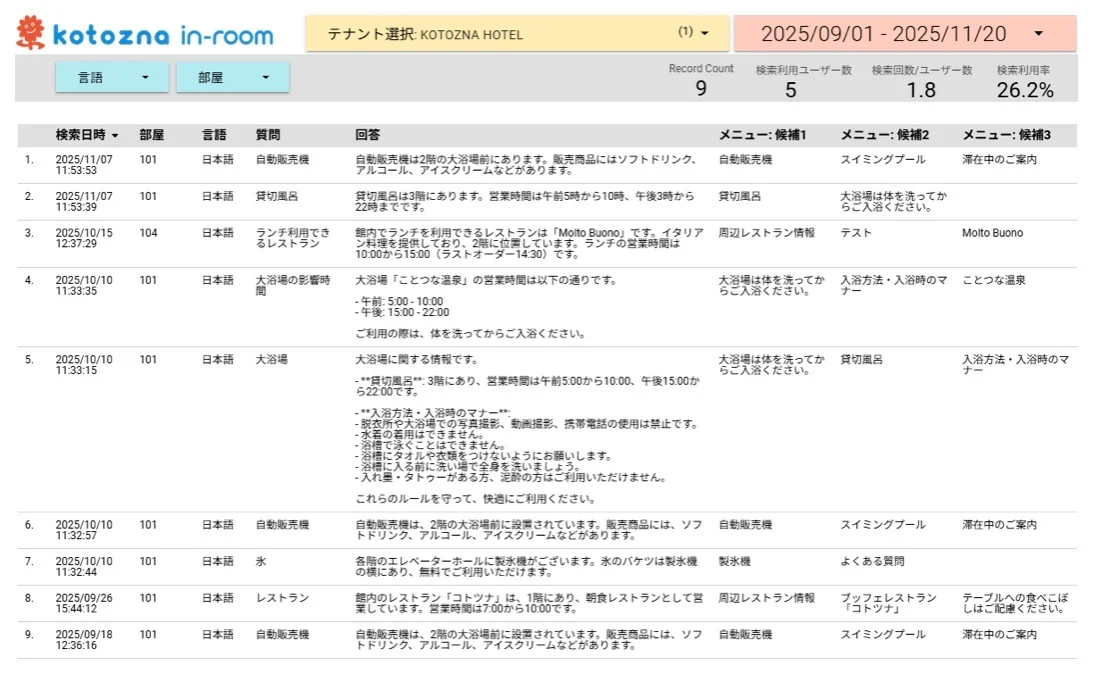Click question ランチ利用できるレストラン
This screenshot has height=678, width=1094.
pyautogui.click(x=292, y=238)
